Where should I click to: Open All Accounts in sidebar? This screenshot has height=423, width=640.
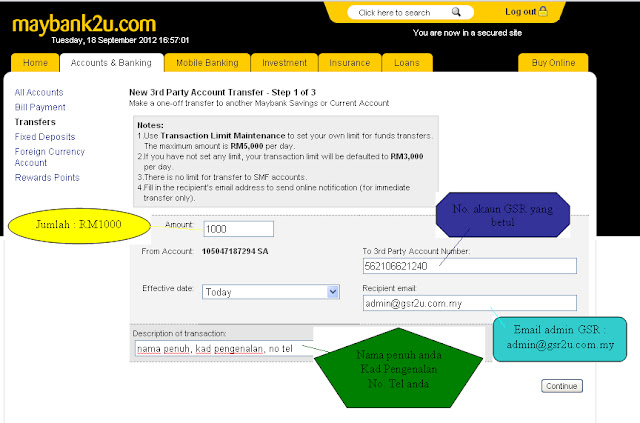39,92
